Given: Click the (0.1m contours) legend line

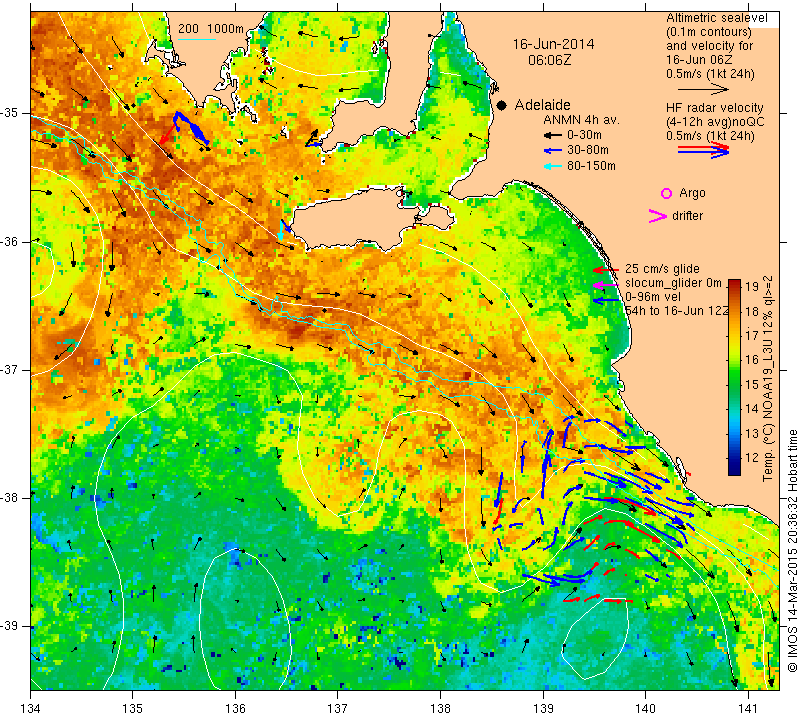Looking at the screenshot, I should click(709, 32).
